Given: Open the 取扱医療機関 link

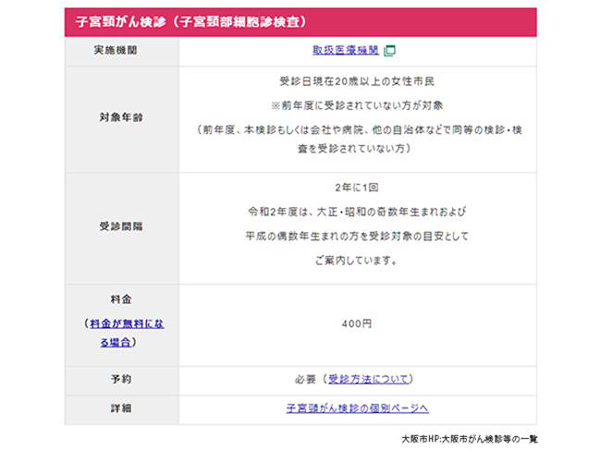Looking at the screenshot, I should click(346, 50).
